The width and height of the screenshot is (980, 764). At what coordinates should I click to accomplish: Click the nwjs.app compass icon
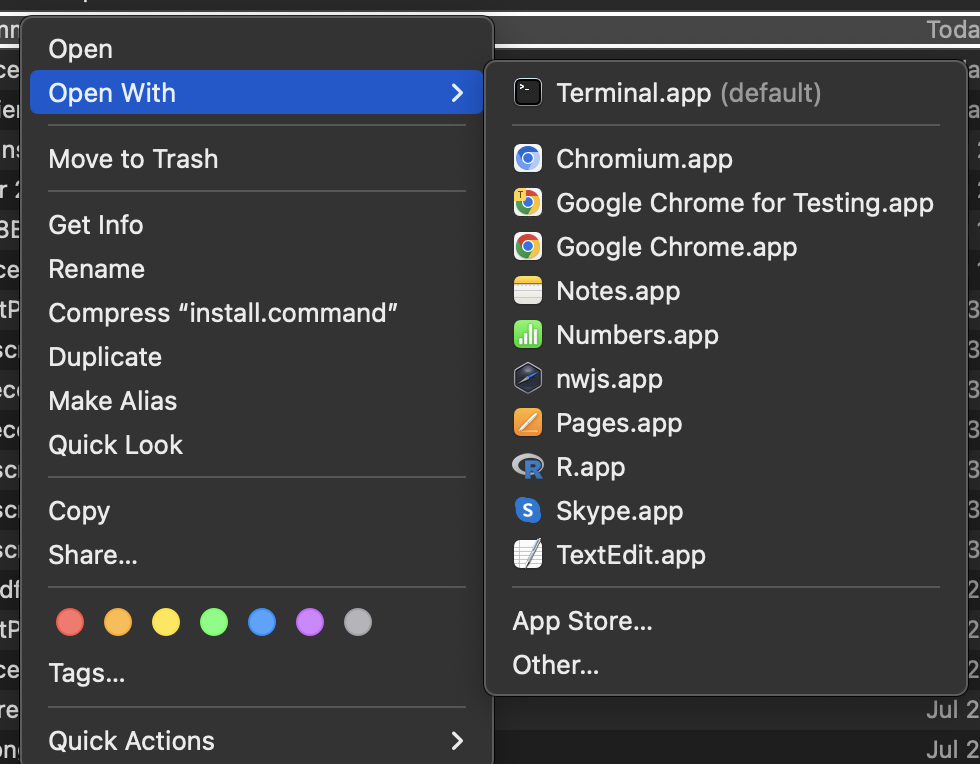click(528, 379)
